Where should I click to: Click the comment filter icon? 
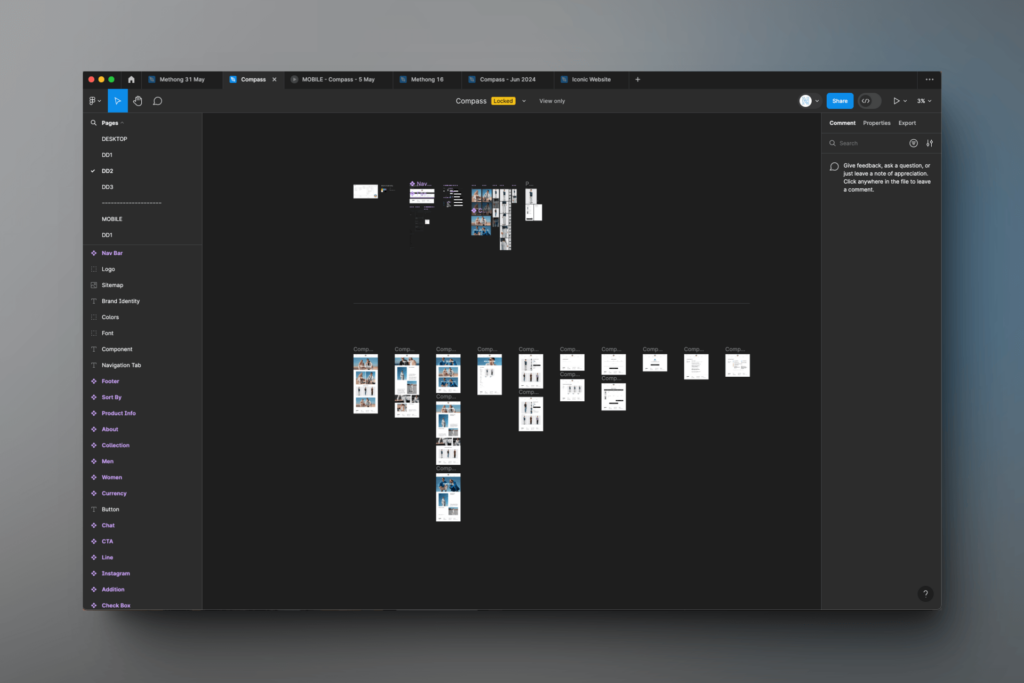913,143
